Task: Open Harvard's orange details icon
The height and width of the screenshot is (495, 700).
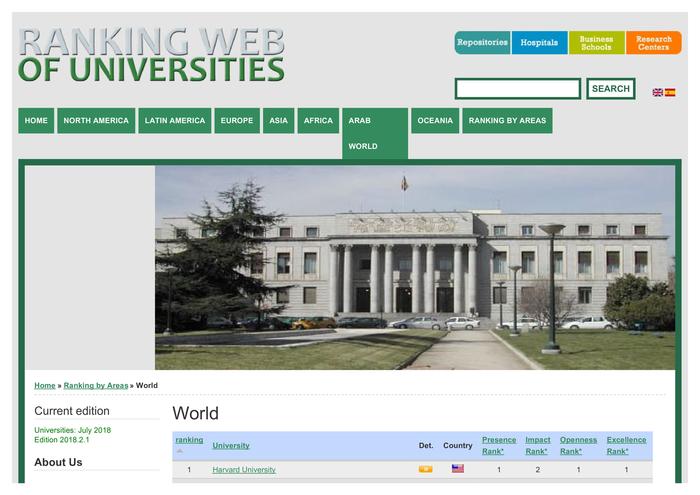Action: (425, 469)
